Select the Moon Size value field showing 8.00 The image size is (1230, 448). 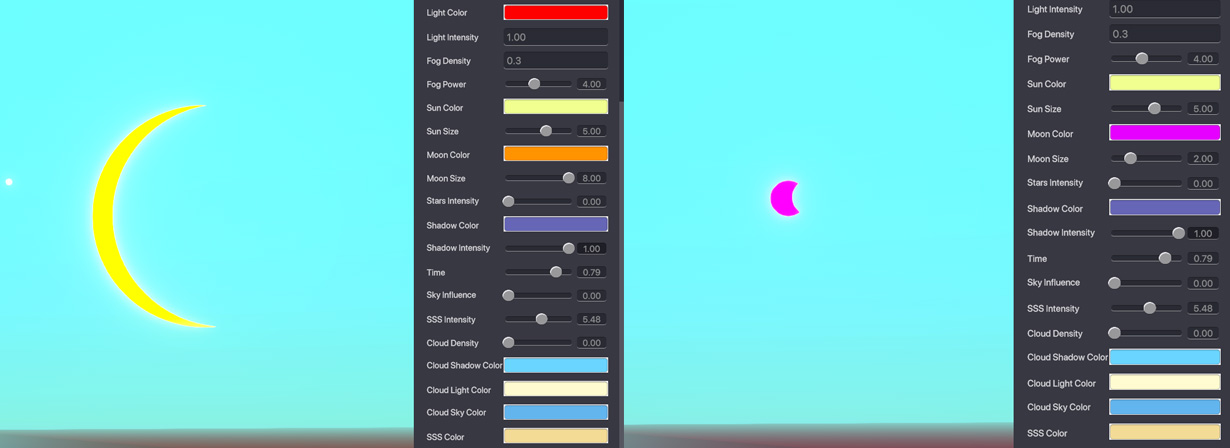[x=591, y=178]
